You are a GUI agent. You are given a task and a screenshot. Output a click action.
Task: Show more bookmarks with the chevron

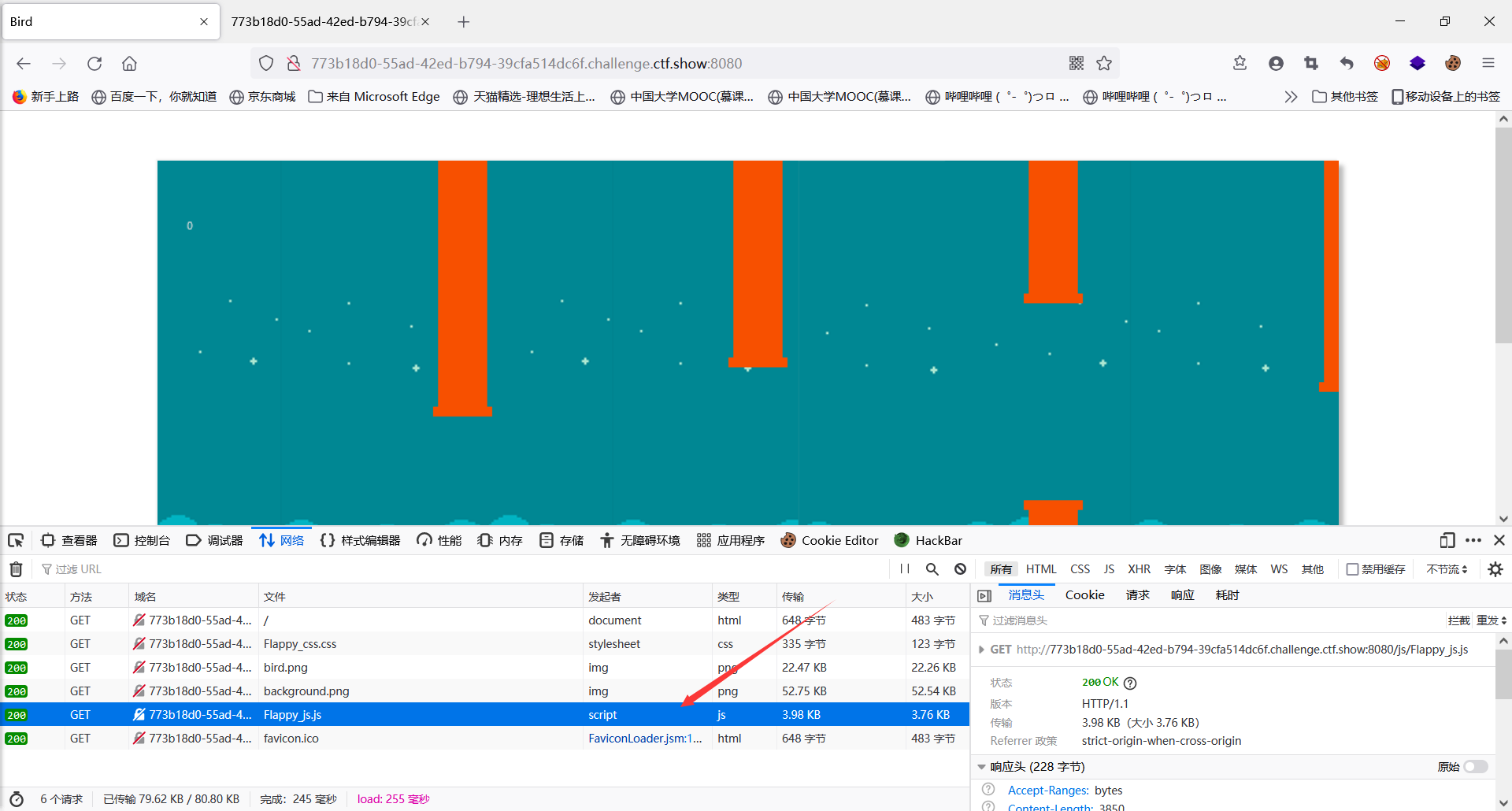[x=1290, y=97]
